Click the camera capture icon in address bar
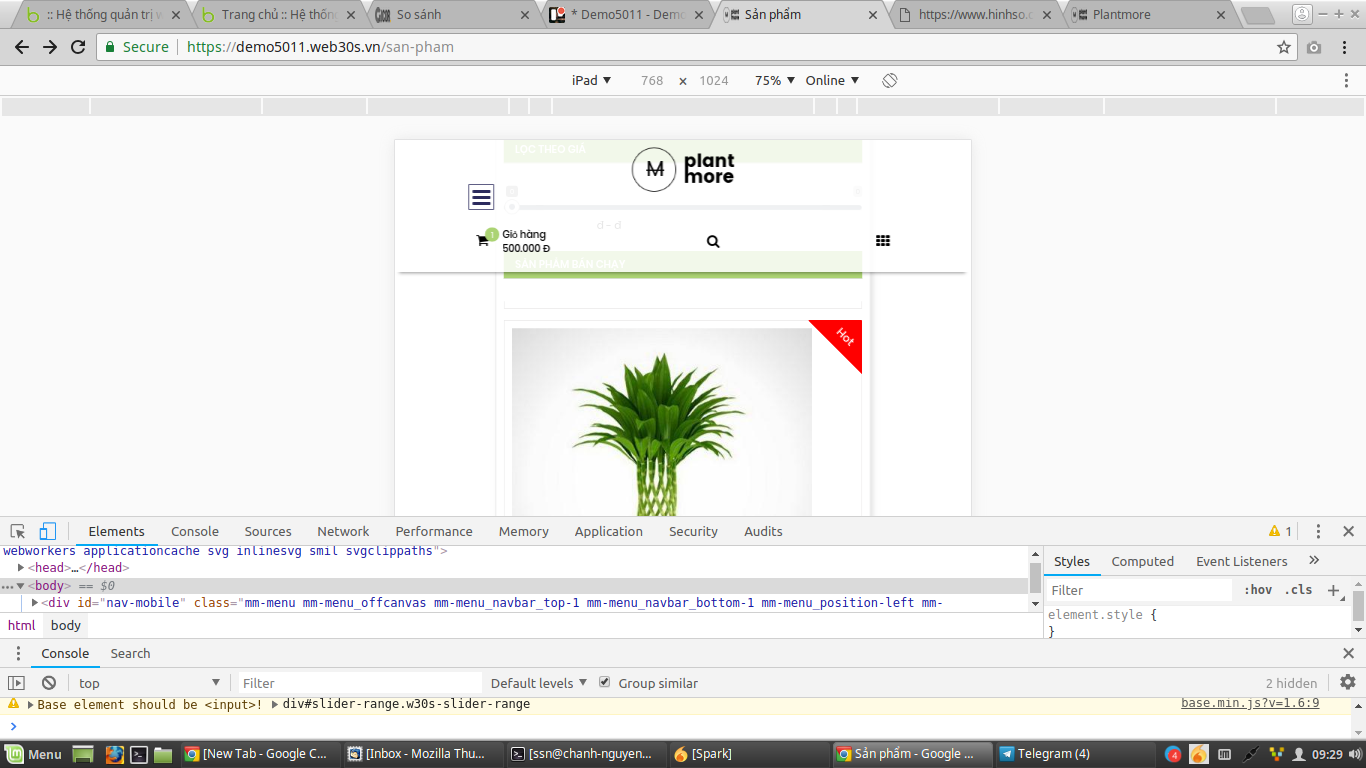The height and width of the screenshot is (768, 1366). point(1314,47)
